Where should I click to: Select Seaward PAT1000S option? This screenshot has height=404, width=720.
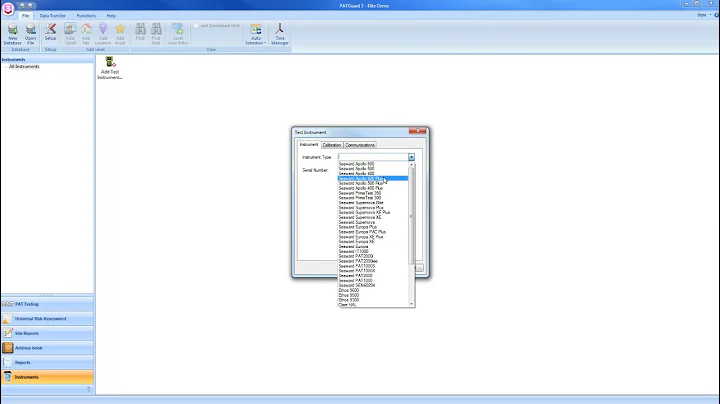tap(372, 266)
